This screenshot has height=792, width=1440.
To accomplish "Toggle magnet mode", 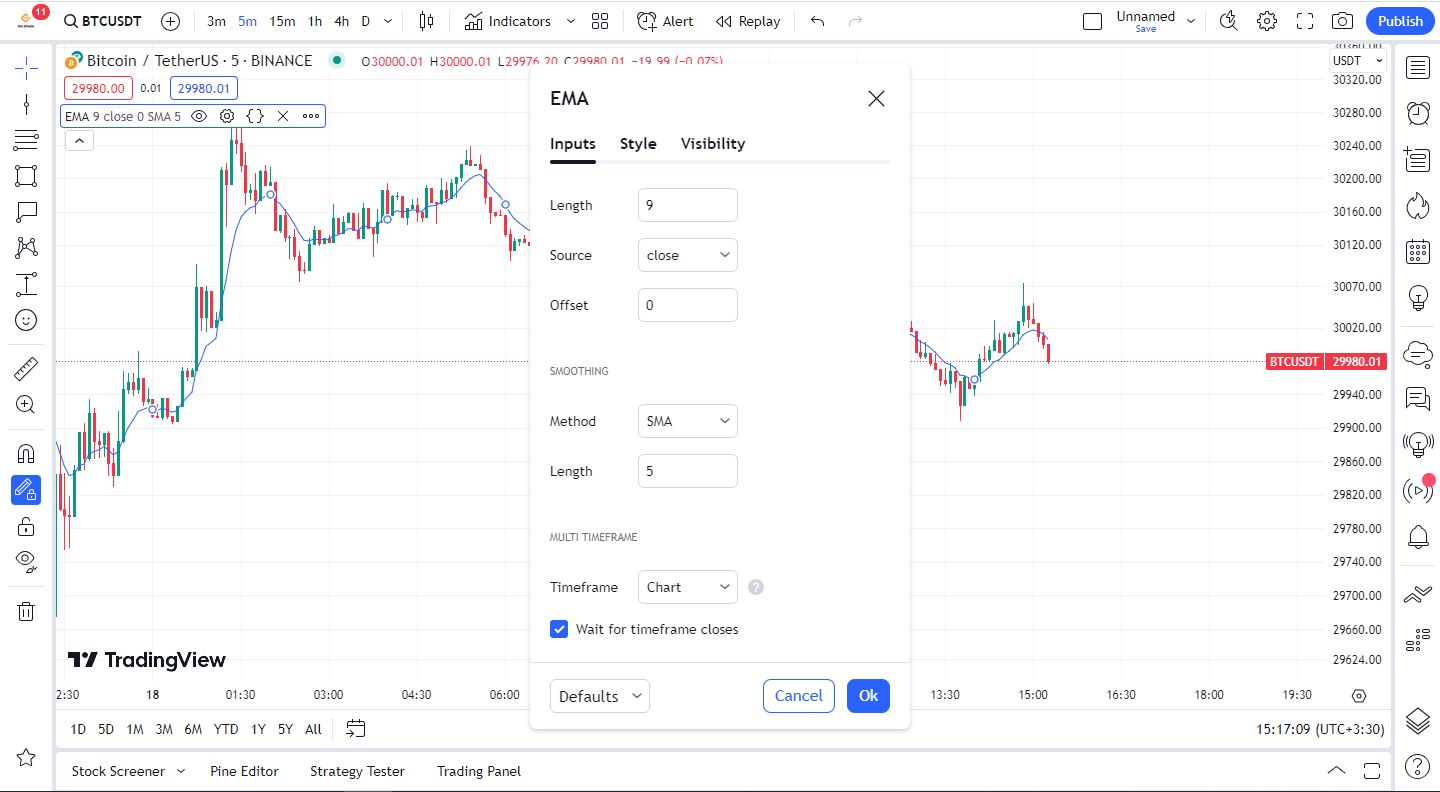I will click(x=26, y=454).
